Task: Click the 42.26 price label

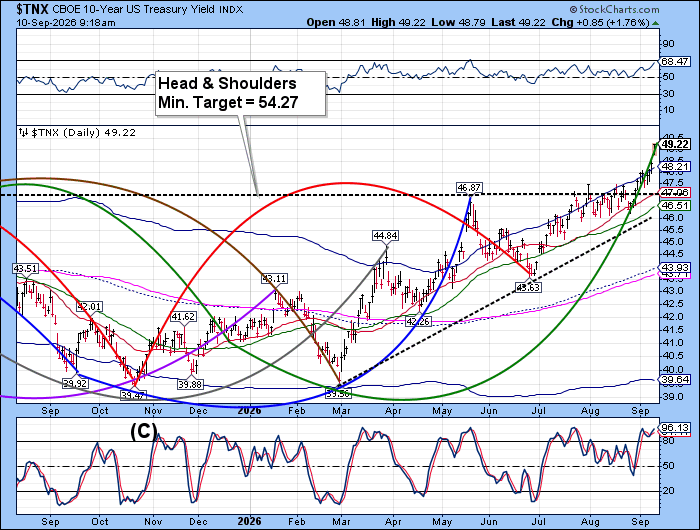Action: (418, 322)
